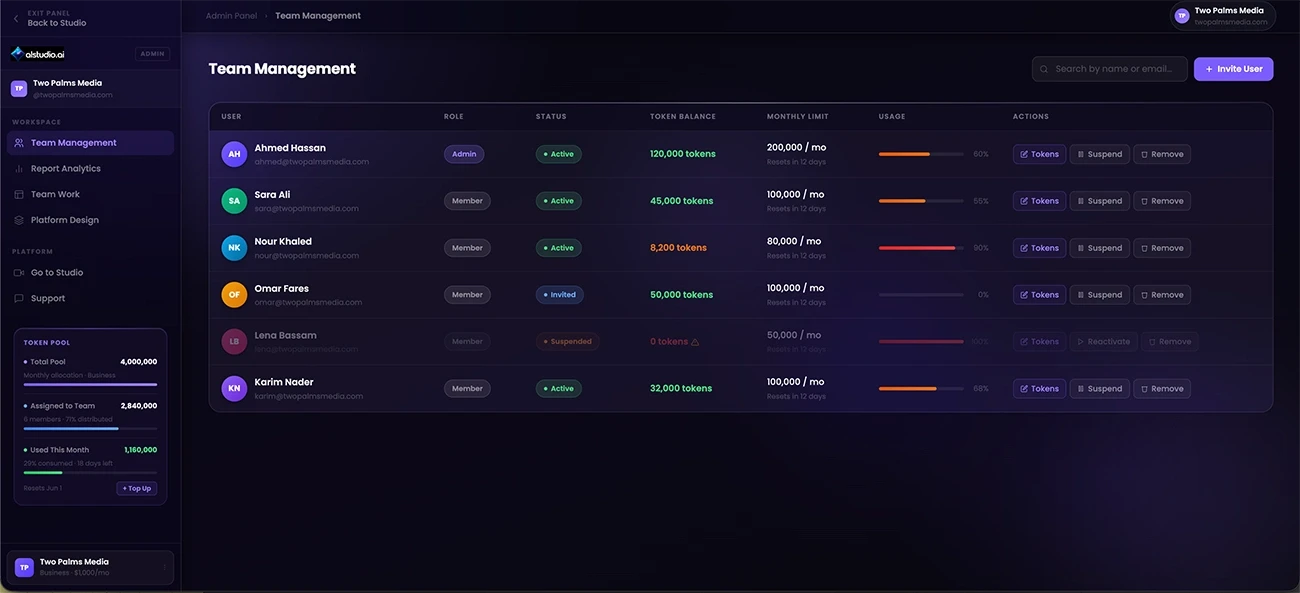Click the Invite User button
Screen dimensions: 1300x593
pyautogui.click(x=1233, y=69)
